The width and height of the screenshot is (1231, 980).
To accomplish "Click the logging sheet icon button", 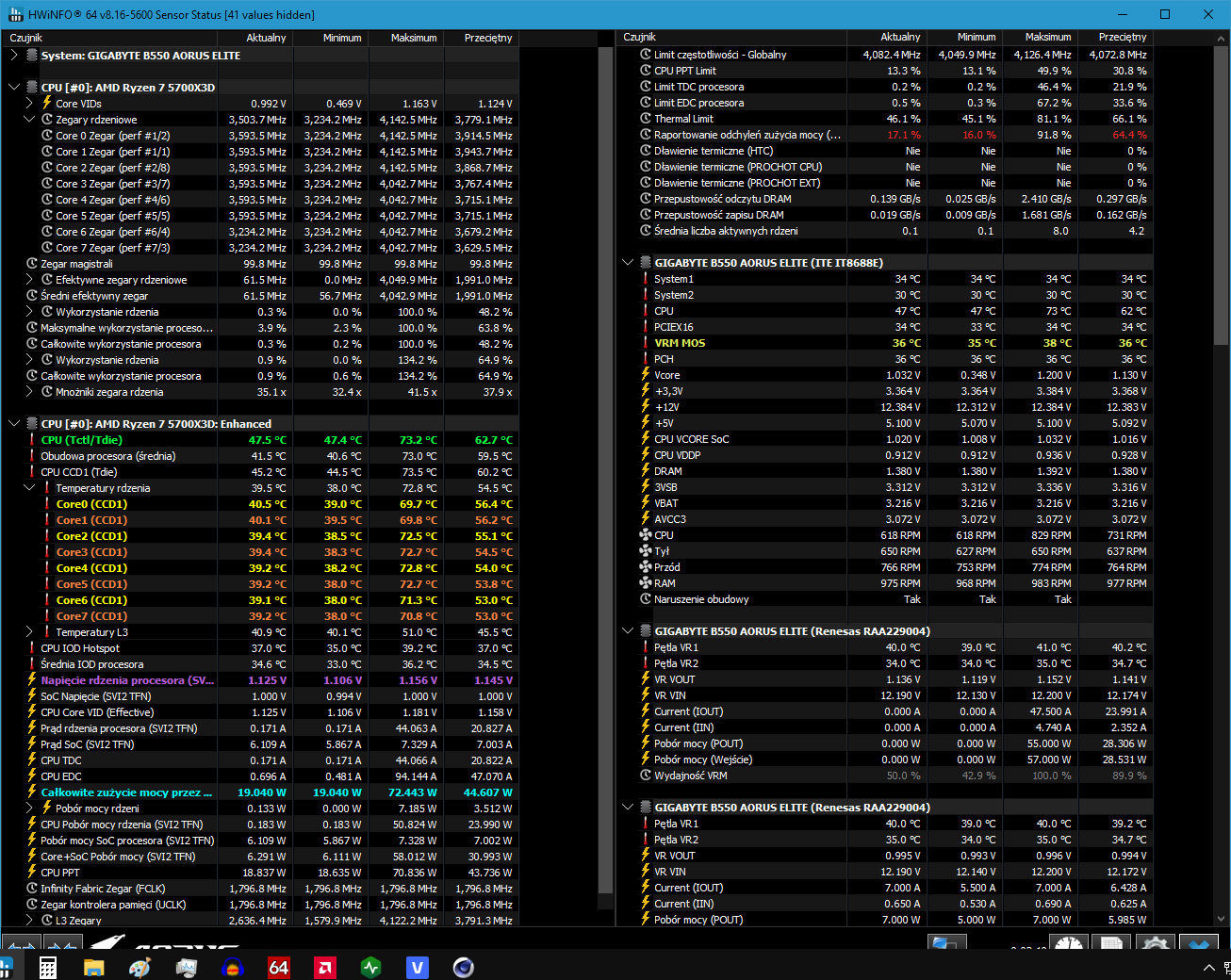I will click(1111, 943).
